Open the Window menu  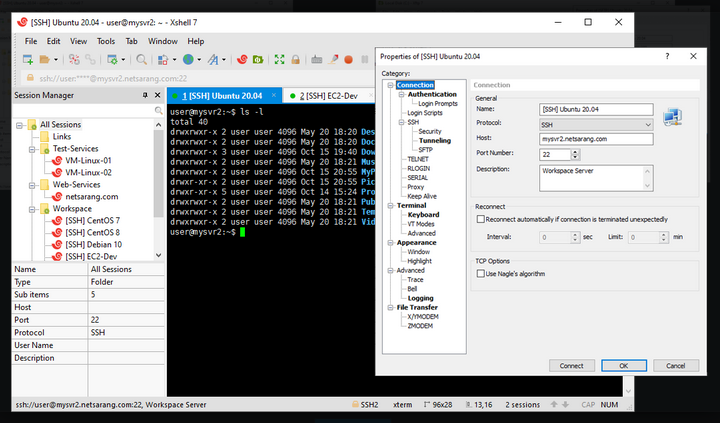coord(163,41)
